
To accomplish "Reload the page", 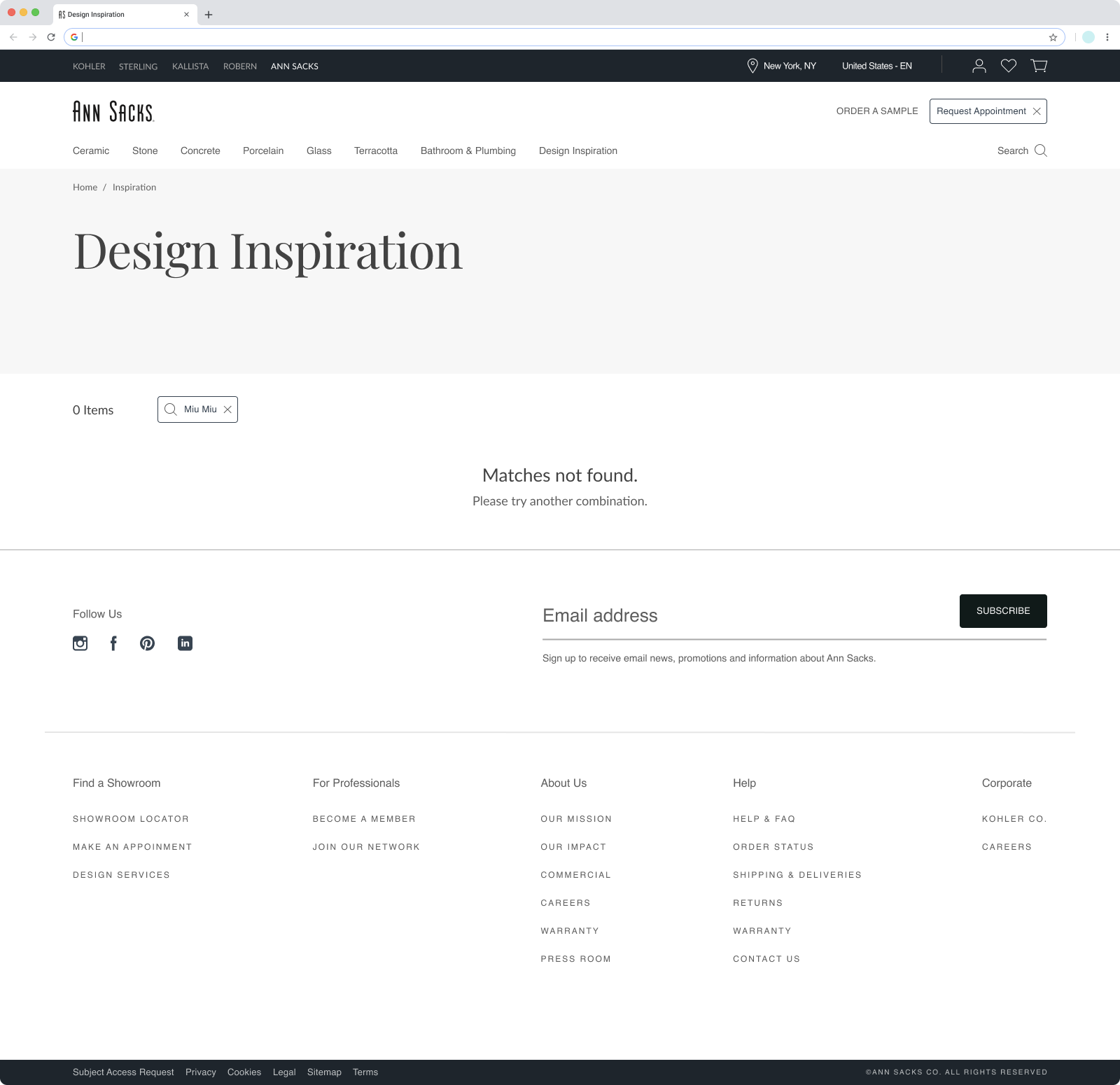I will click(x=51, y=37).
